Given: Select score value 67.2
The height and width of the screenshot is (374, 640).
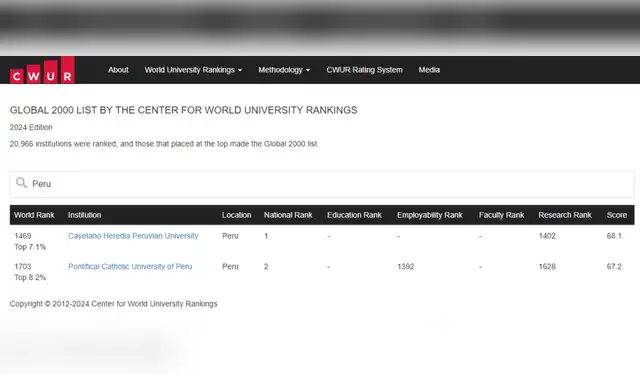Looking at the screenshot, I should (614, 266).
